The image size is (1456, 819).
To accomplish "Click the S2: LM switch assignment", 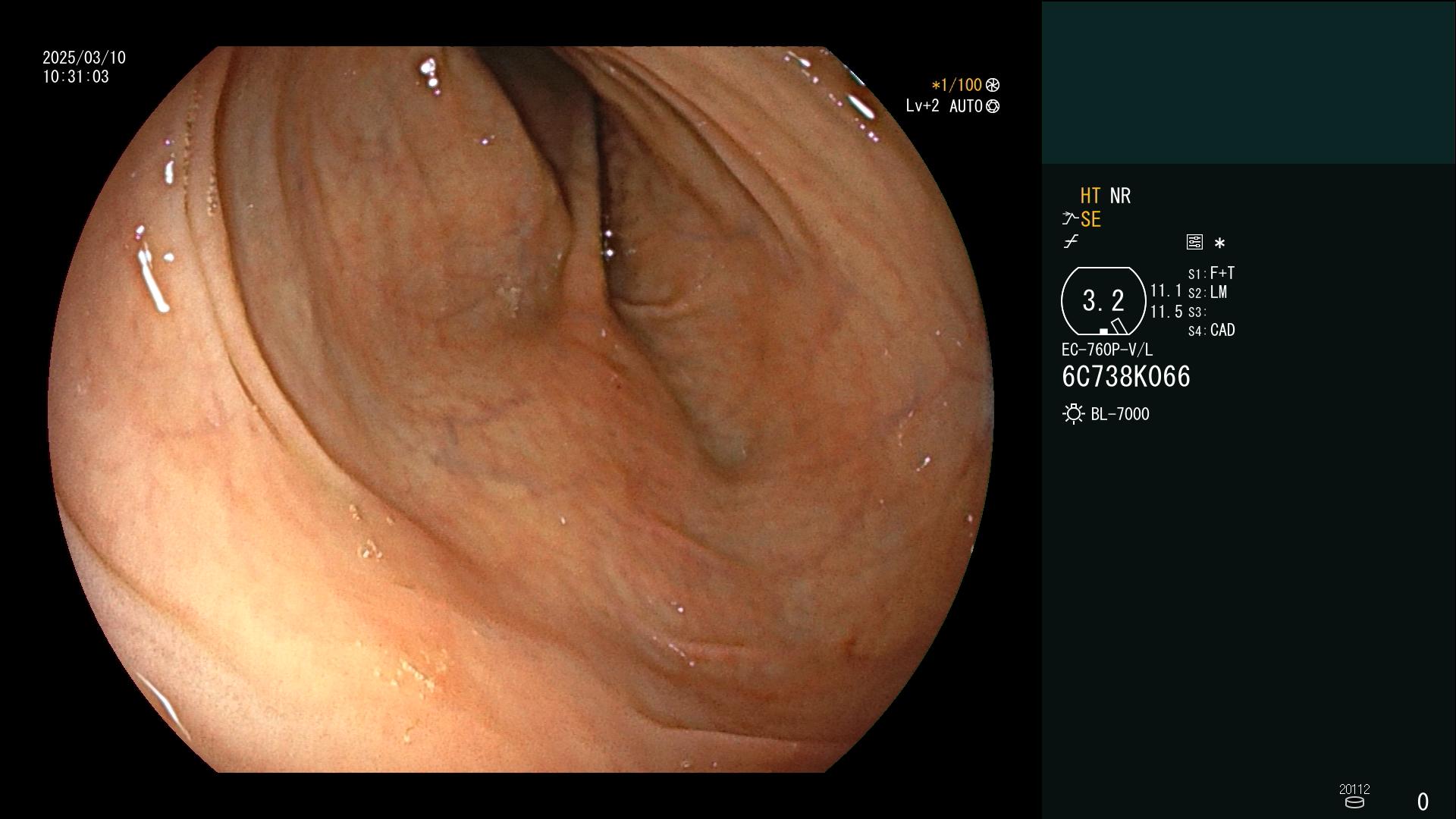I will [1208, 292].
